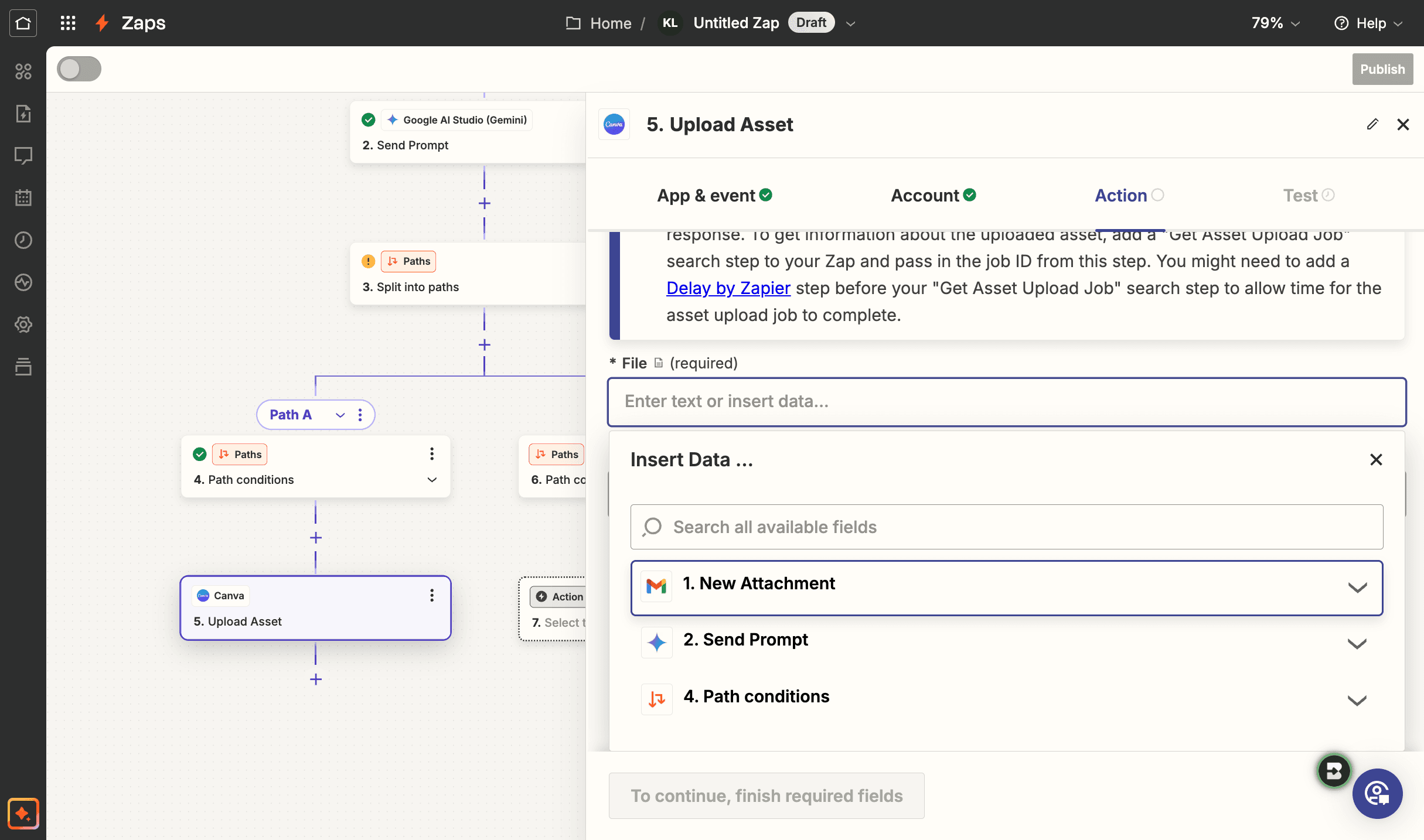This screenshot has height=840, width=1424.
Task: Expand the 2. Send Prompt data fields
Action: 1007,643
